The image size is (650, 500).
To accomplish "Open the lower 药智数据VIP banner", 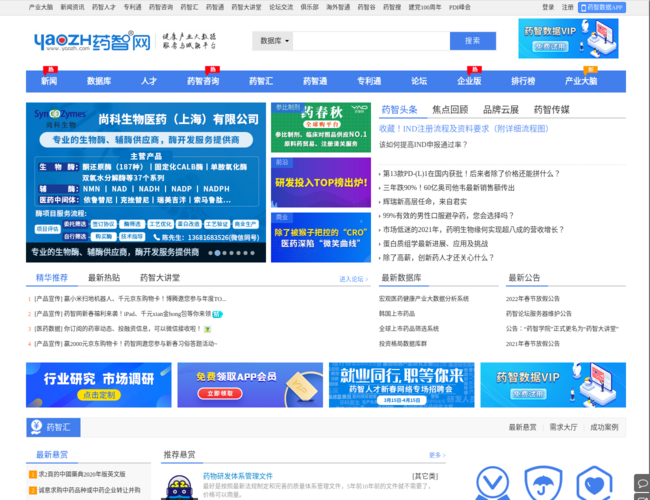I will click(553, 385).
